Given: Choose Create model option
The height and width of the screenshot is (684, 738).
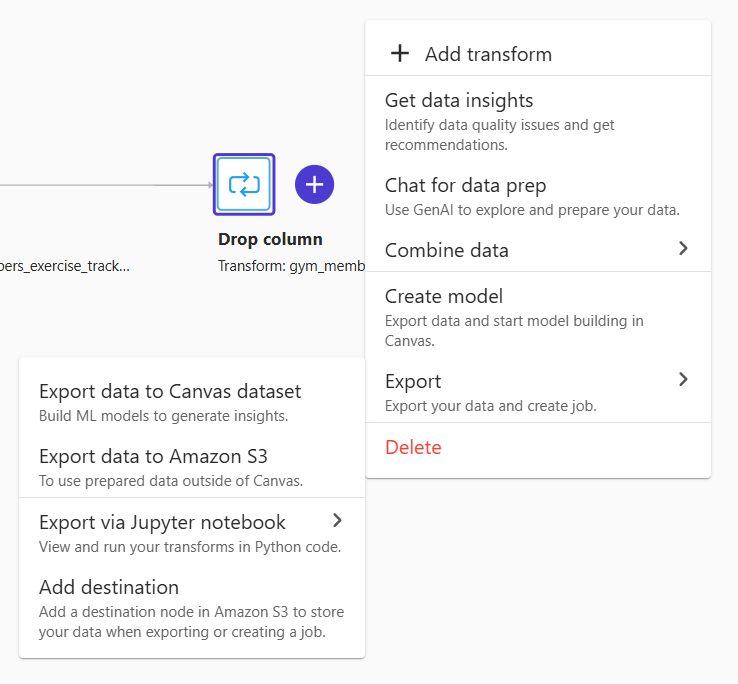Looking at the screenshot, I should click(x=538, y=318).
